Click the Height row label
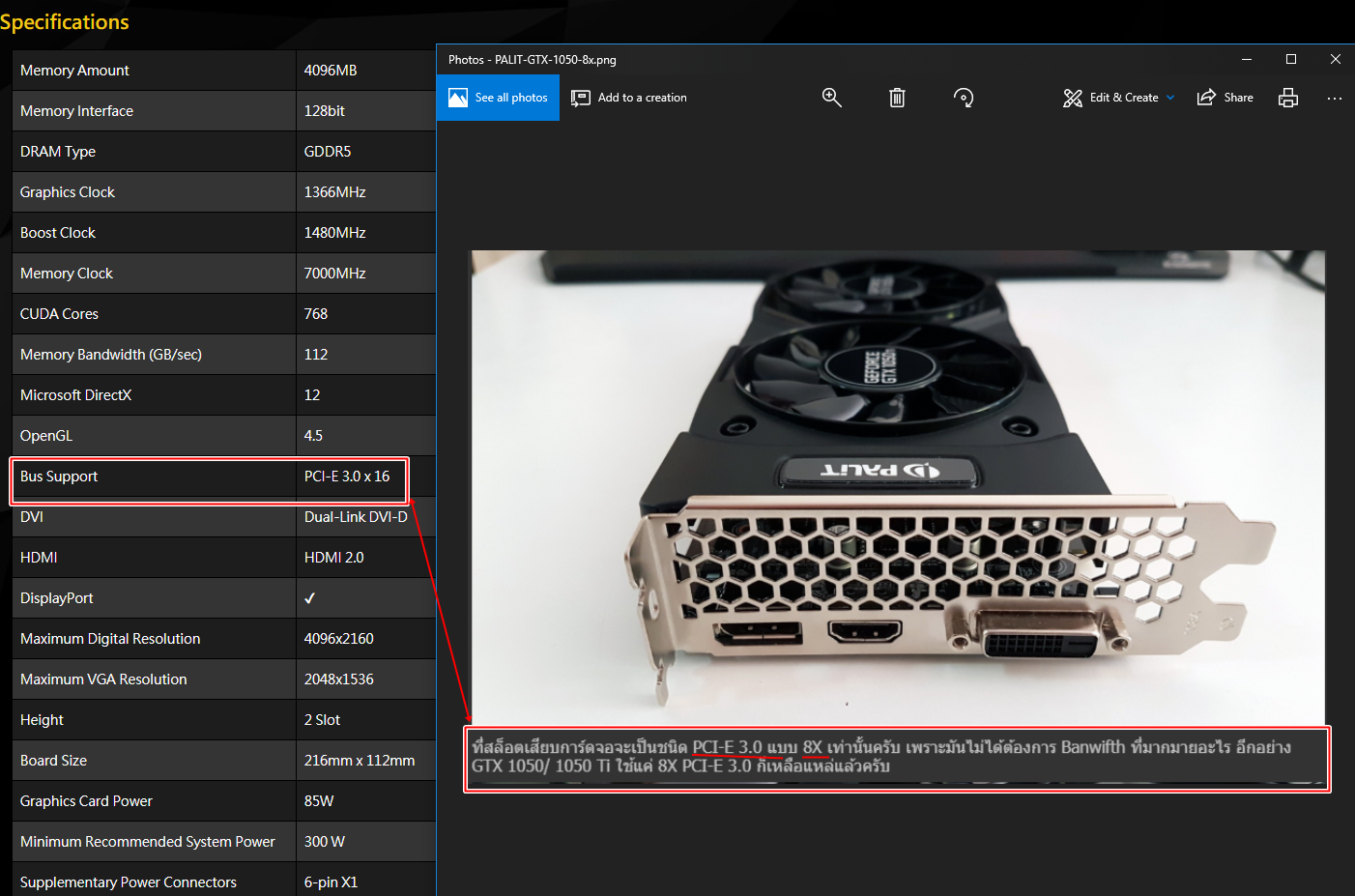Screen dimensions: 1355x896 [42, 720]
